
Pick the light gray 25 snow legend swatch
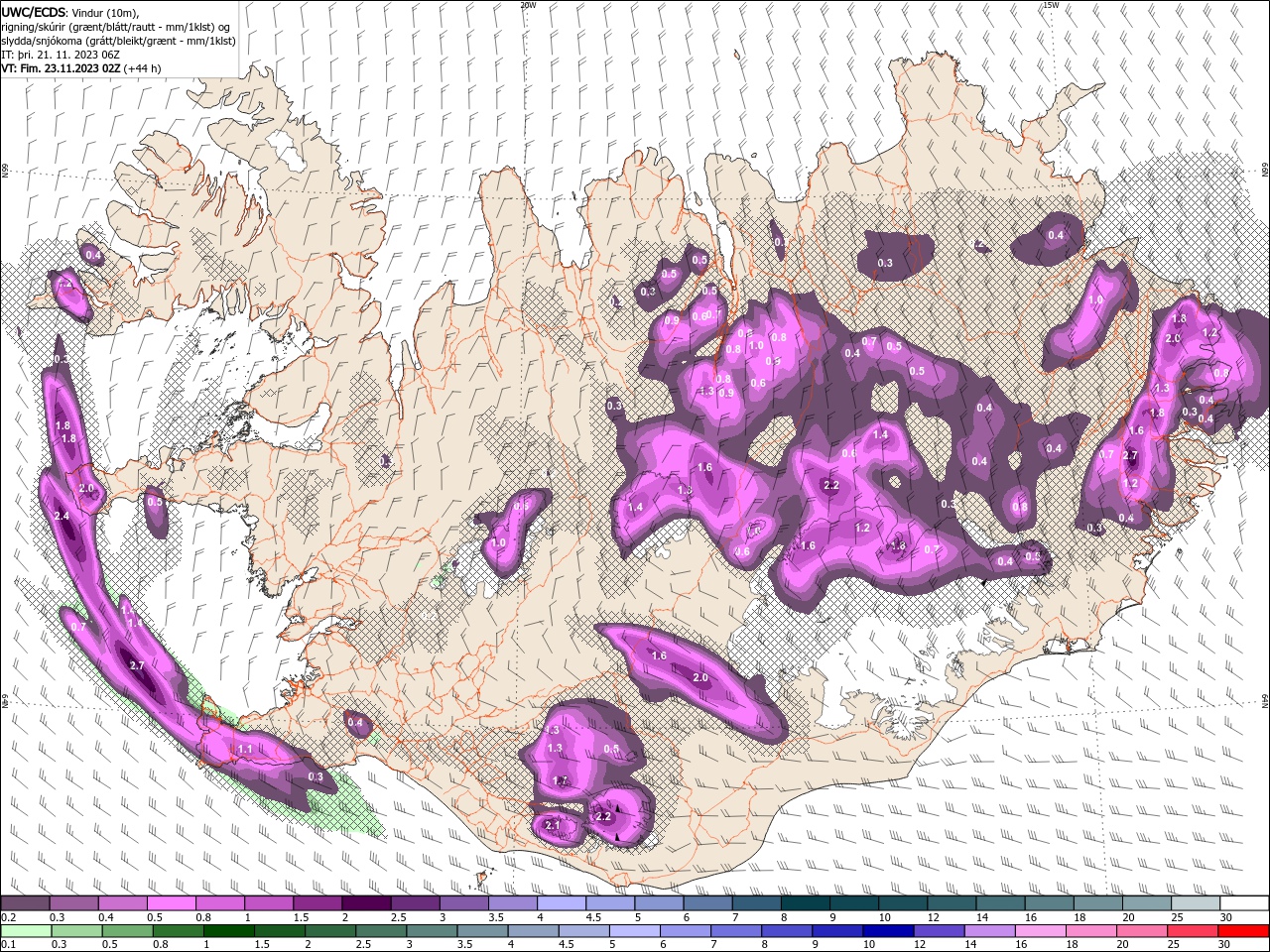(1196, 903)
